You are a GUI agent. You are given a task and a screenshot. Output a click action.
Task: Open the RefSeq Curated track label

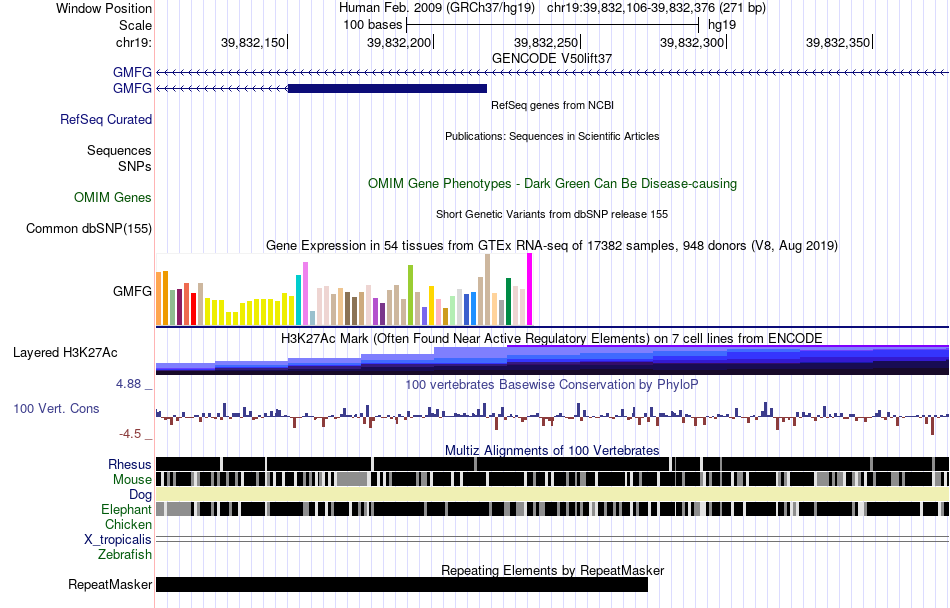click(106, 119)
